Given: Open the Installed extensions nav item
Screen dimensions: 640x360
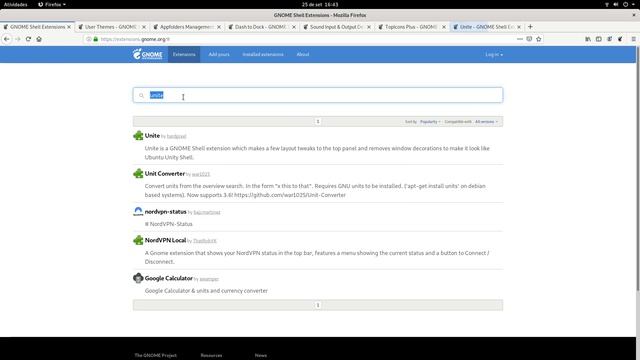Looking at the screenshot, I should click(x=263, y=54).
